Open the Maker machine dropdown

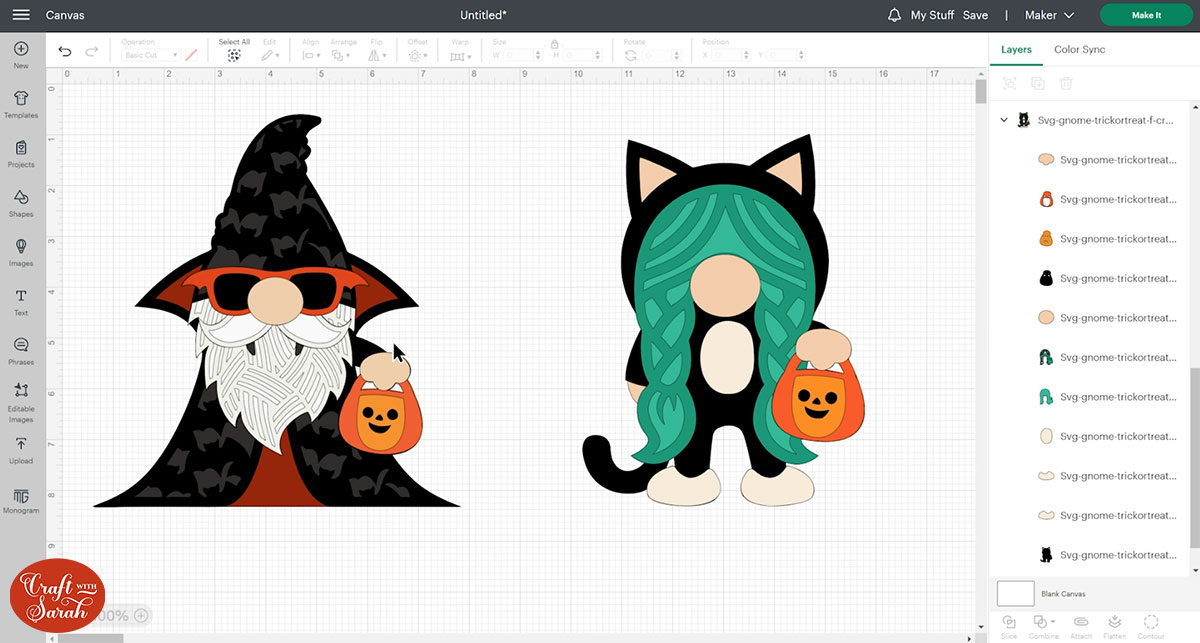click(x=1049, y=15)
